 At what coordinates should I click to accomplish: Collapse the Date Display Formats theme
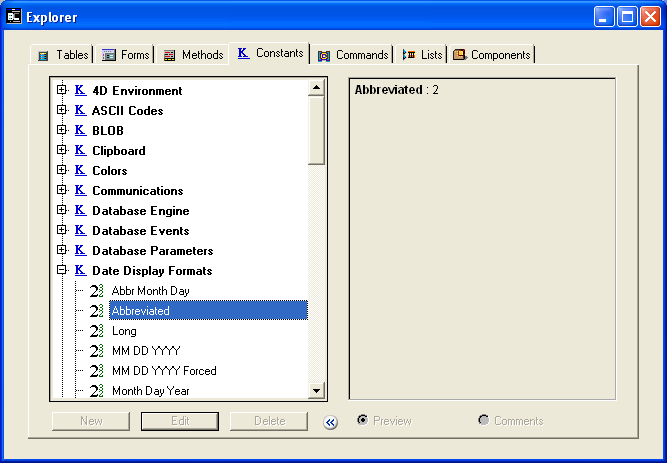coord(62,271)
